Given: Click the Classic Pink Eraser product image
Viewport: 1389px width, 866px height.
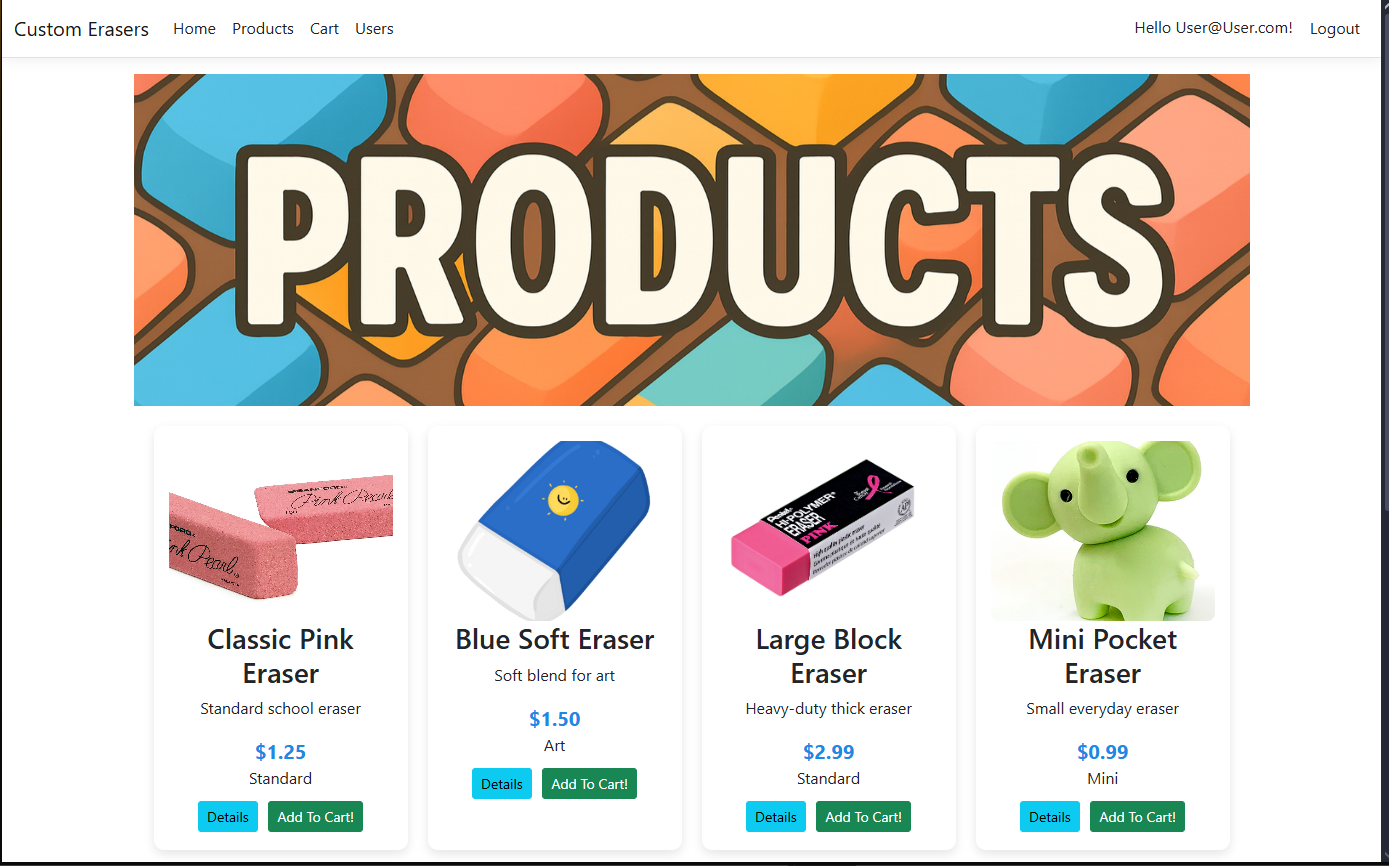Looking at the screenshot, I should coord(281,531).
